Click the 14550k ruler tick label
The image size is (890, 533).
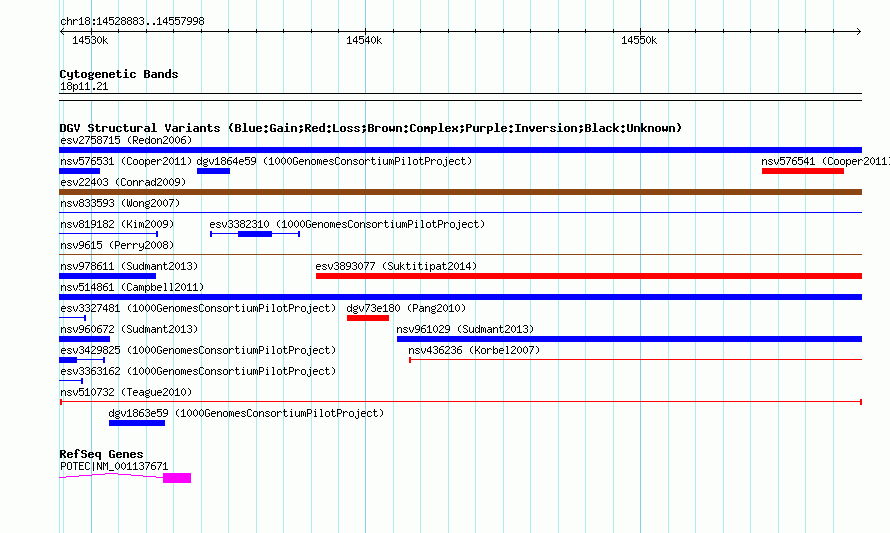click(x=639, y=40)
